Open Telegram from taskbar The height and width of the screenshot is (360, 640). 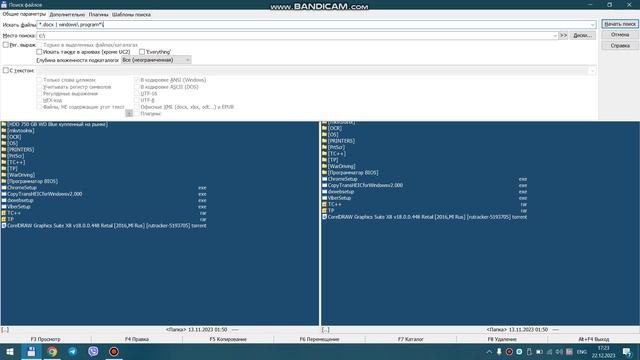73,351
